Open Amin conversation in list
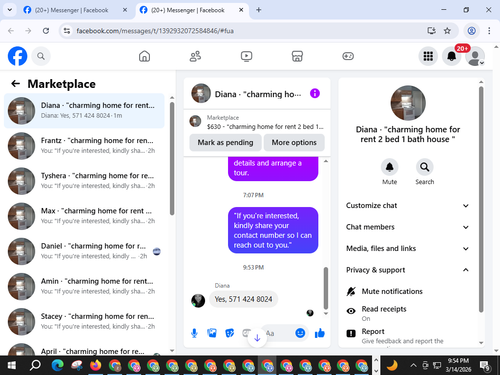This screenshot has height=375, width=500. coord(84,286)
